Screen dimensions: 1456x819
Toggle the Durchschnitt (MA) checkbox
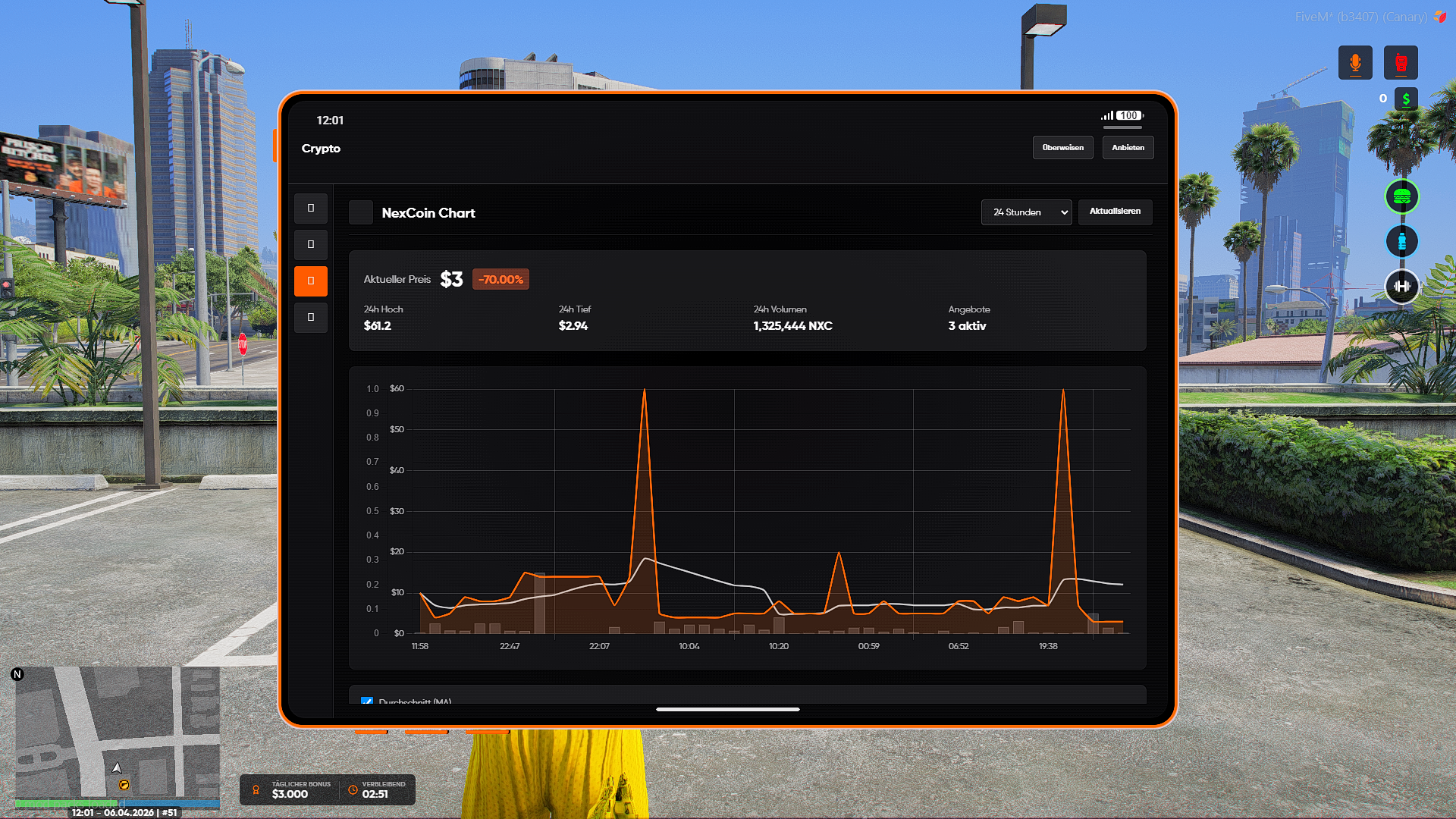pyautogui.click(x=367, y=701)
